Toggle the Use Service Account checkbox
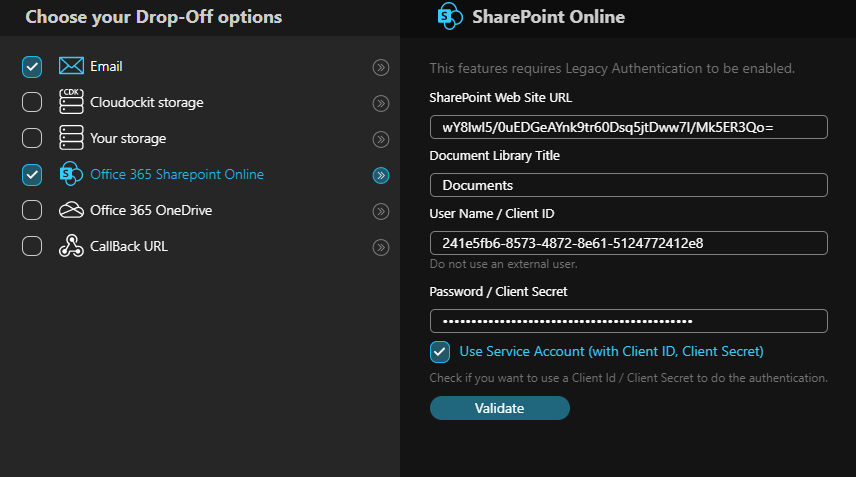Image resolution: width=856 pixels, height=477 pixels. pyautogui.click(x=439, y=352)
